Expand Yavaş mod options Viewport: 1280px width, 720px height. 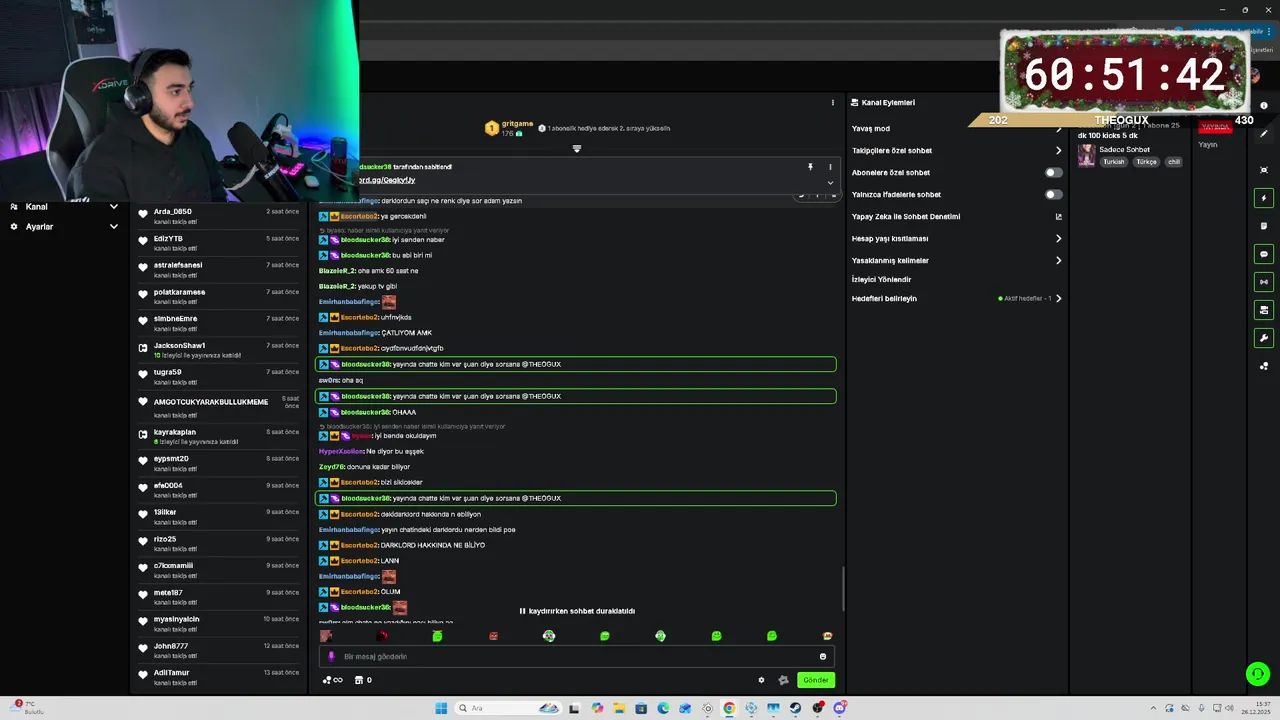pyautogui.click(x=1058, y=128)
